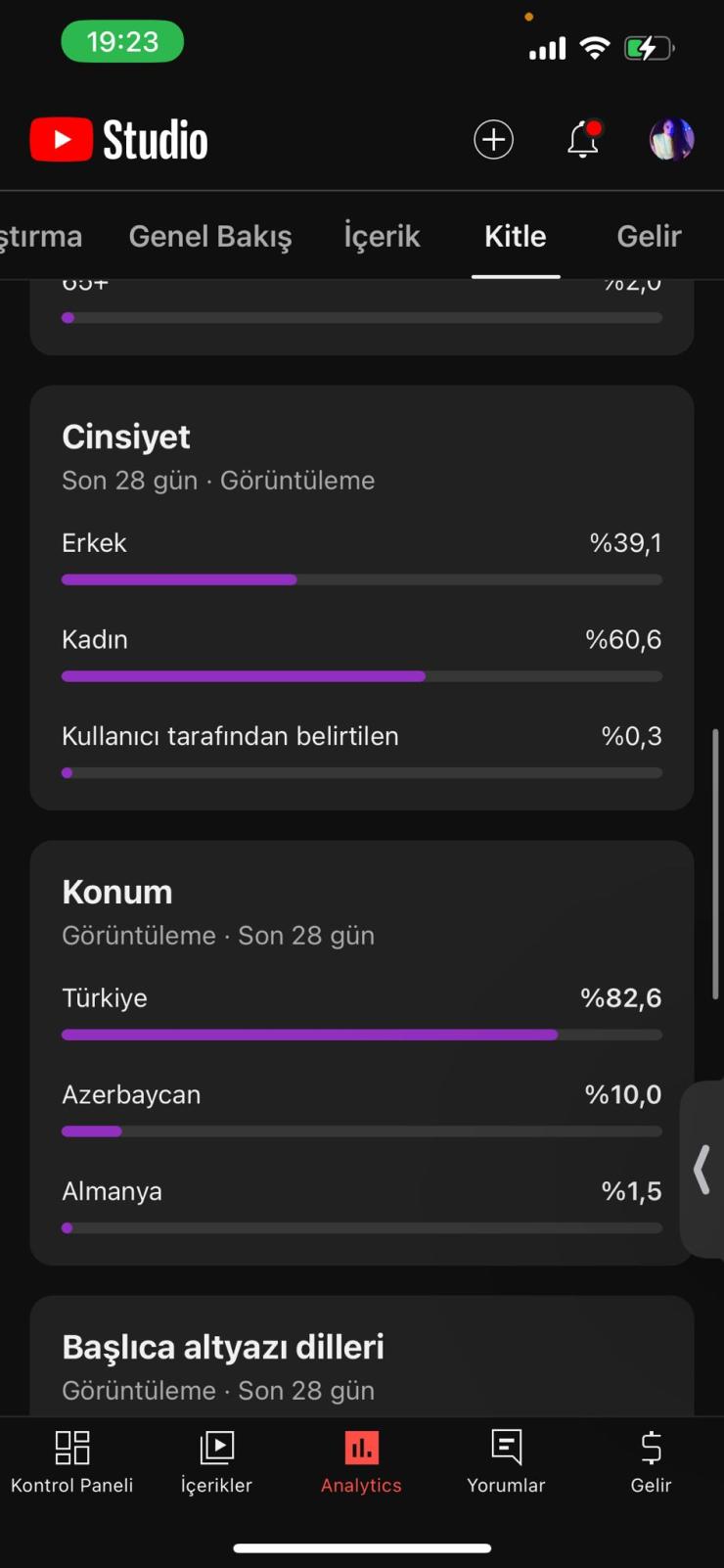Open the account profile avatar
This screenshot has height=1568, width=724.
[x=671, y=140]
